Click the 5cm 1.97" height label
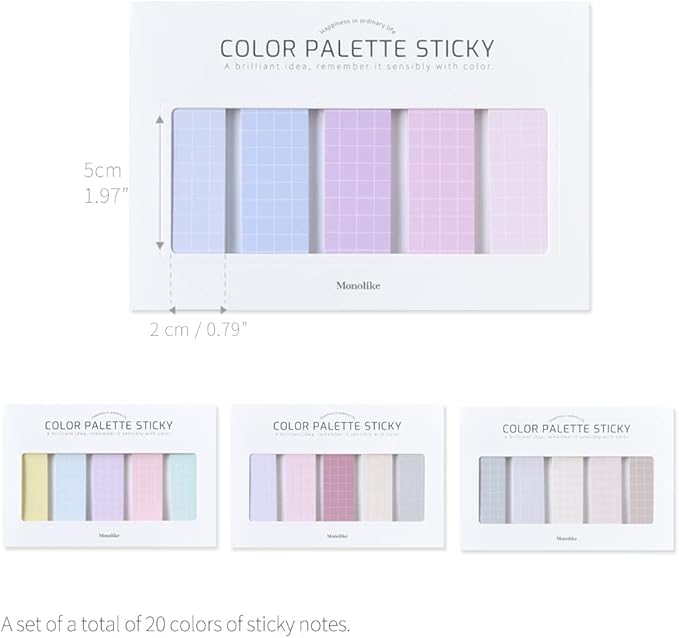 (105, 182)
